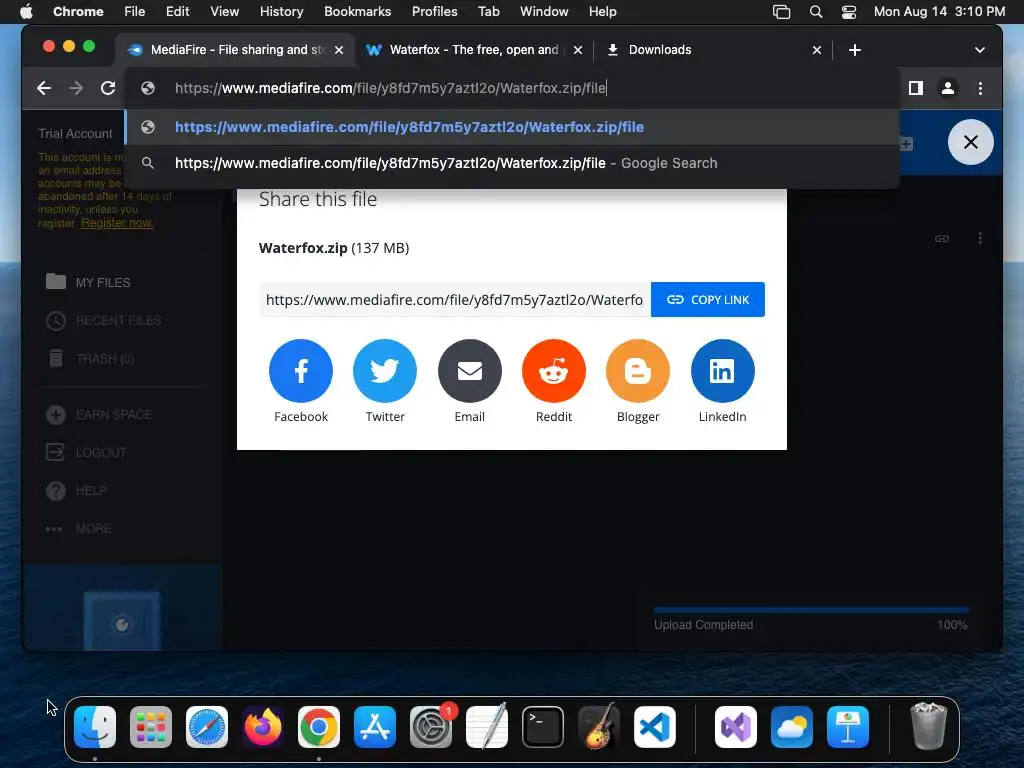
Task: Click the forward navigation arrow
Action: [x=76, y=88]
